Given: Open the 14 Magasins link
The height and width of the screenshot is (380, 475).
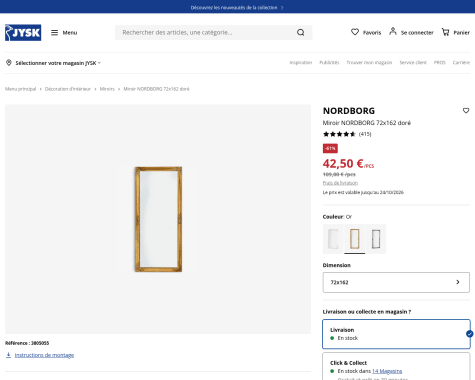Looking at the screenshot, I should pos(387,371).
